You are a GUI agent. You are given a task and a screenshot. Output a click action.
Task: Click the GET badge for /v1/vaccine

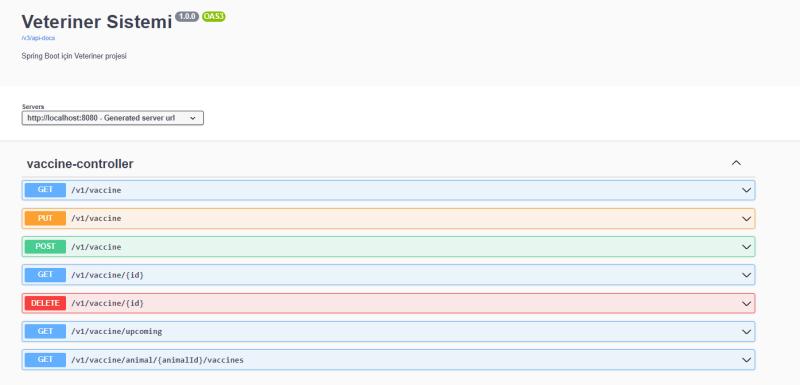45,190
